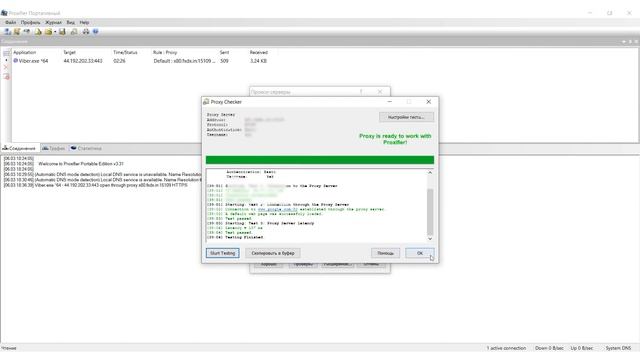Click the Start Testing button
This screenshot has width=640, height=360.
click(222, 253)
